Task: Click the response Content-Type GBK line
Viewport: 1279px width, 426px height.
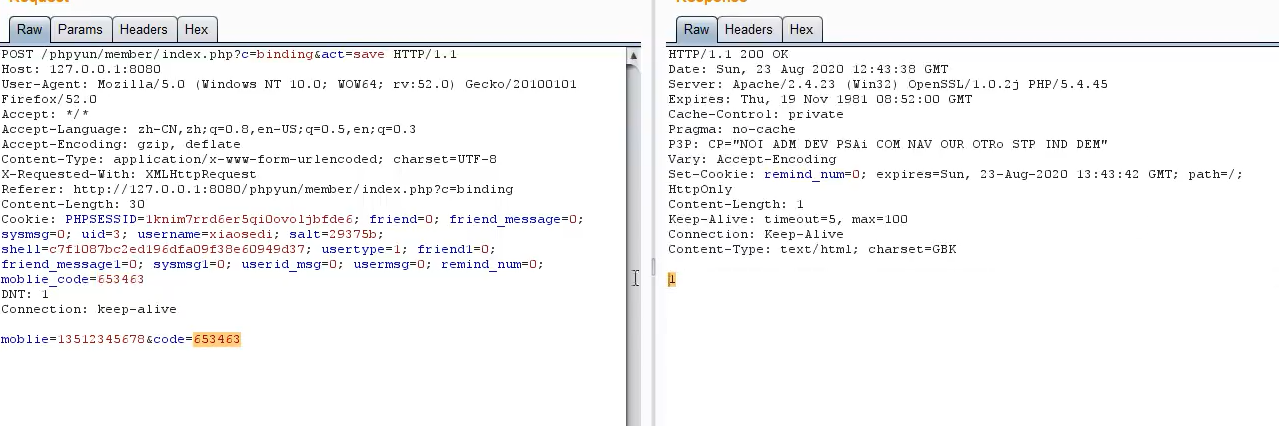Action: click(812, 249)
